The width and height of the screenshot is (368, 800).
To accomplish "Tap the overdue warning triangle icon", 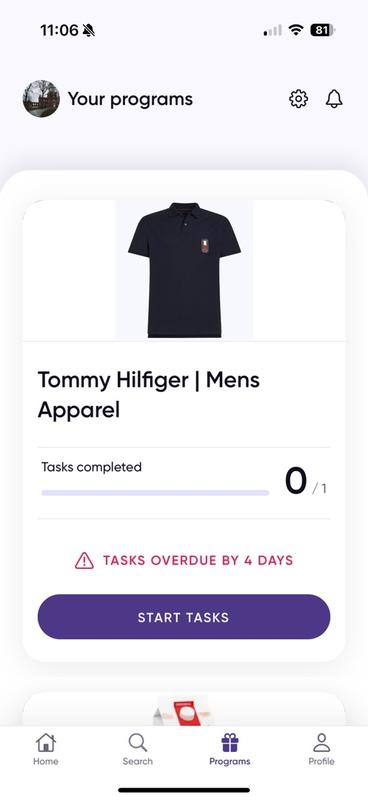I will coord(84,561).
